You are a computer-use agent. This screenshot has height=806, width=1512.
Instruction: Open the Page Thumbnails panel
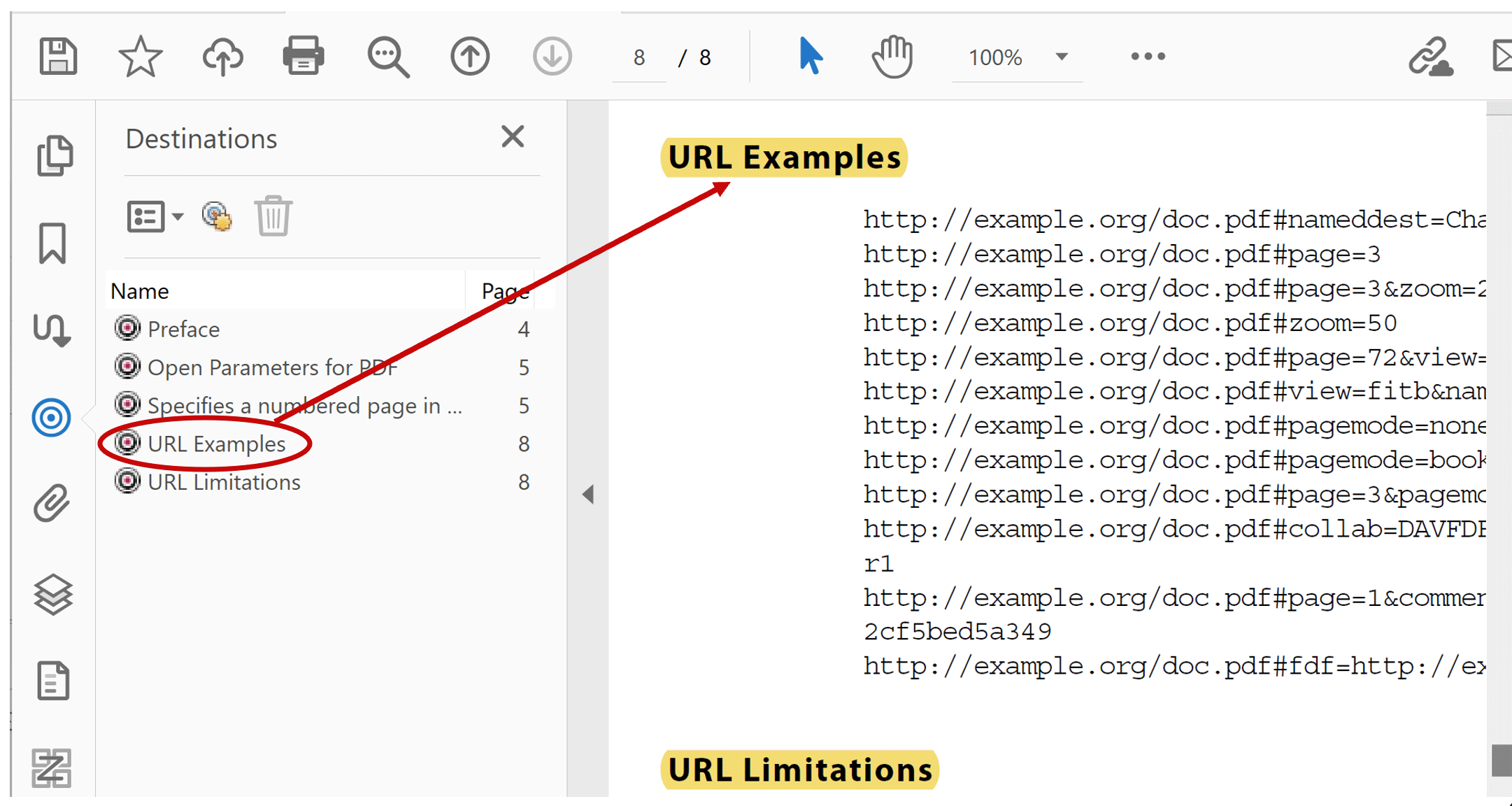(x=57, y=155)
